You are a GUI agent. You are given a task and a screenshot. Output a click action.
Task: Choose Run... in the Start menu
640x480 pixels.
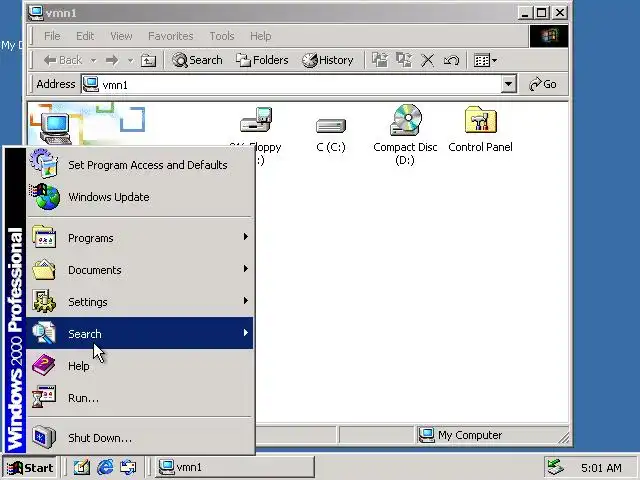[140, 398]
